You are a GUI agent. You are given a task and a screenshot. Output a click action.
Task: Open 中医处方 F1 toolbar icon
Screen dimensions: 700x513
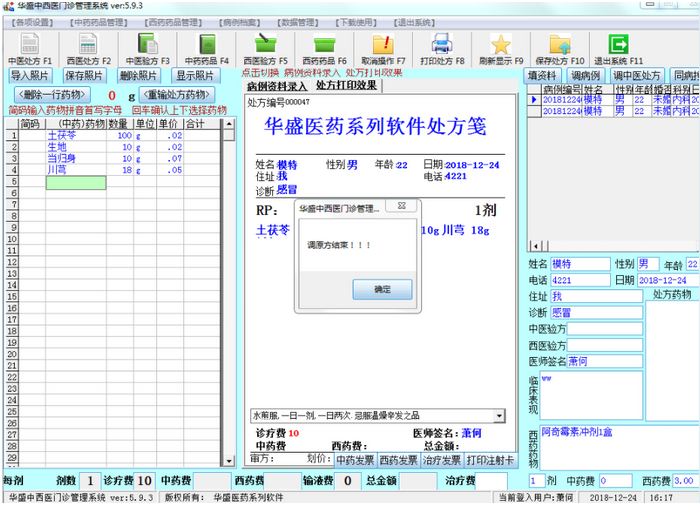(29, 49)
